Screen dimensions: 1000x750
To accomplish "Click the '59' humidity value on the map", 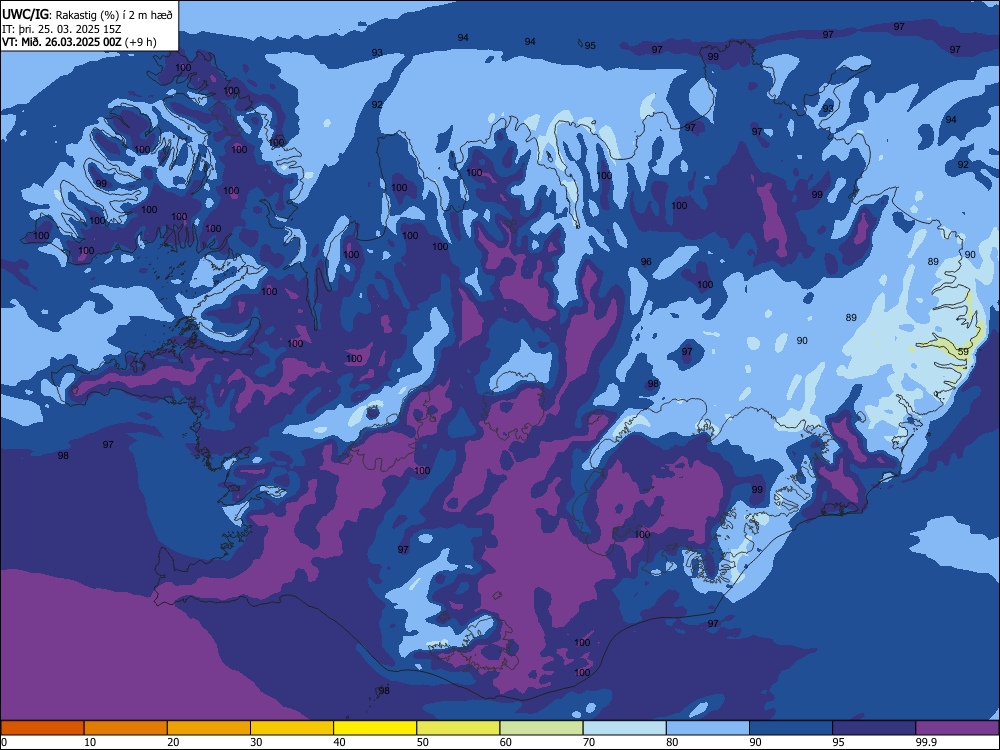I will (x=963, y=351).
